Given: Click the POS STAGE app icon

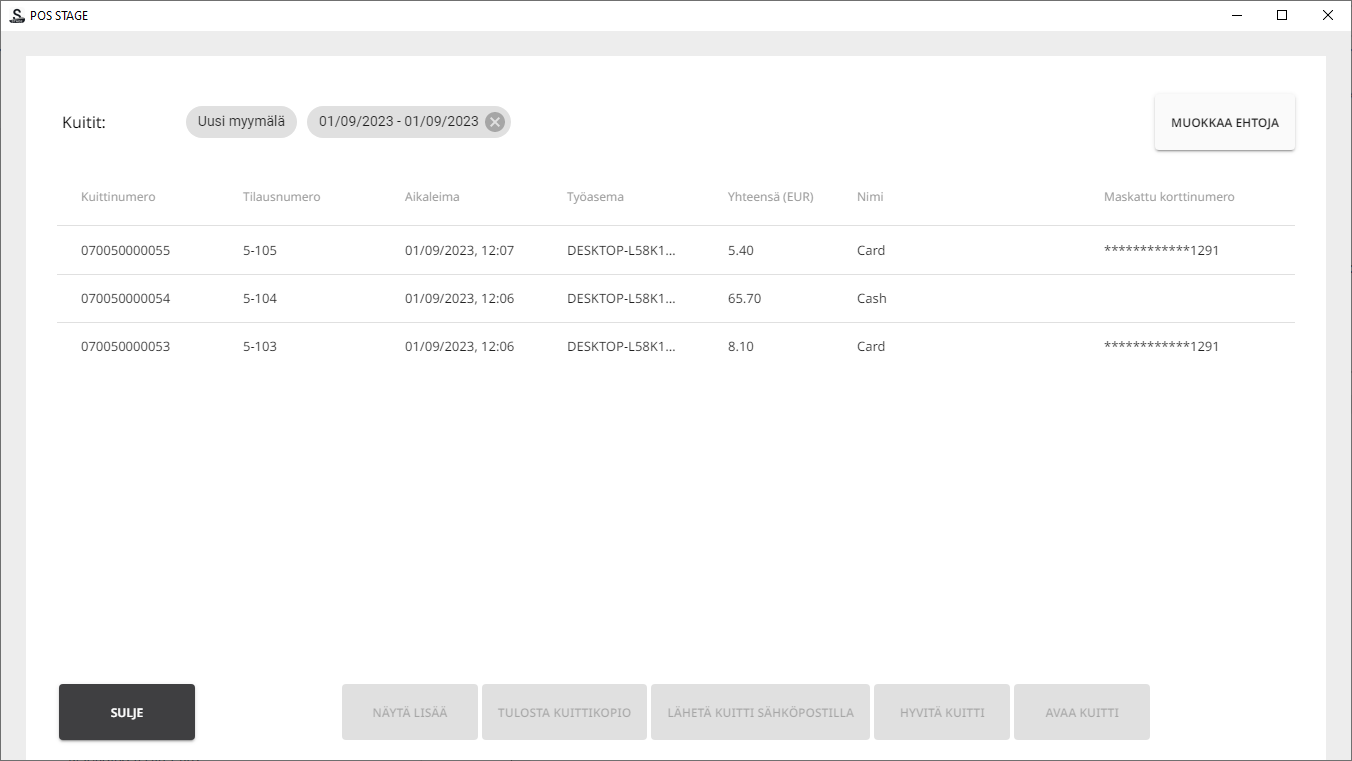Looking at the screenshot, I should pyautogui.click(x=16, y=15).
